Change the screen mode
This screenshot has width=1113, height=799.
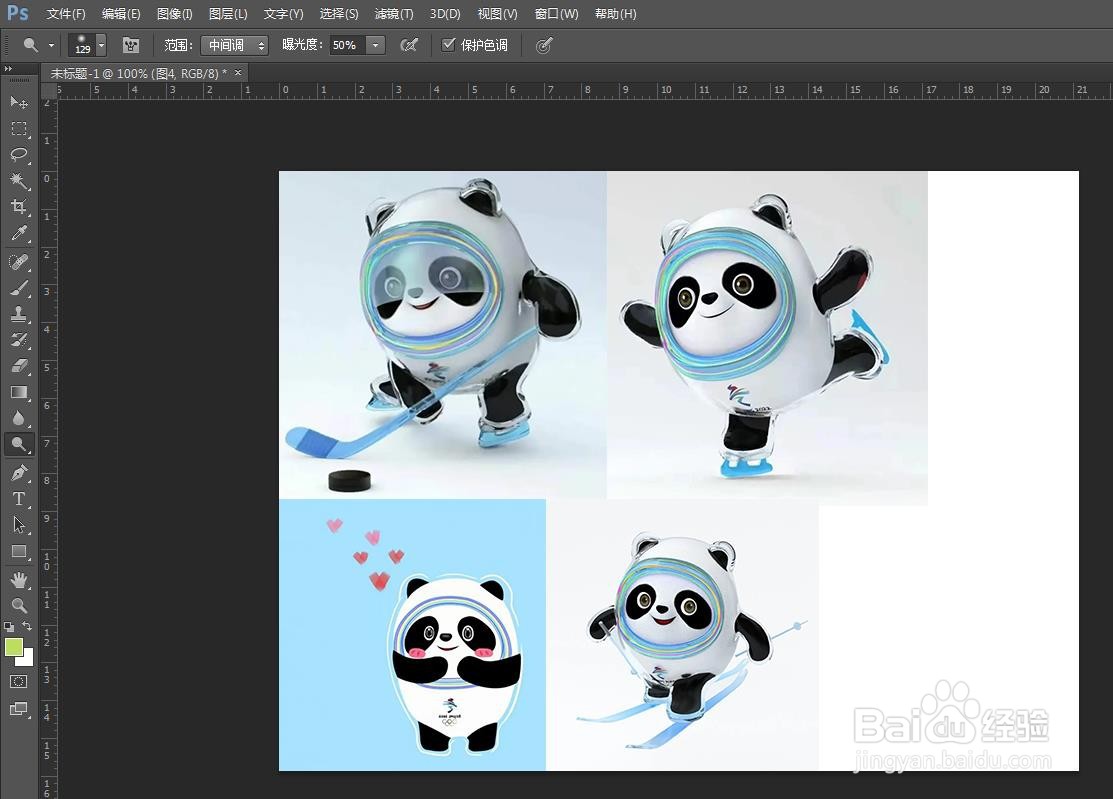tap(19, 709)
